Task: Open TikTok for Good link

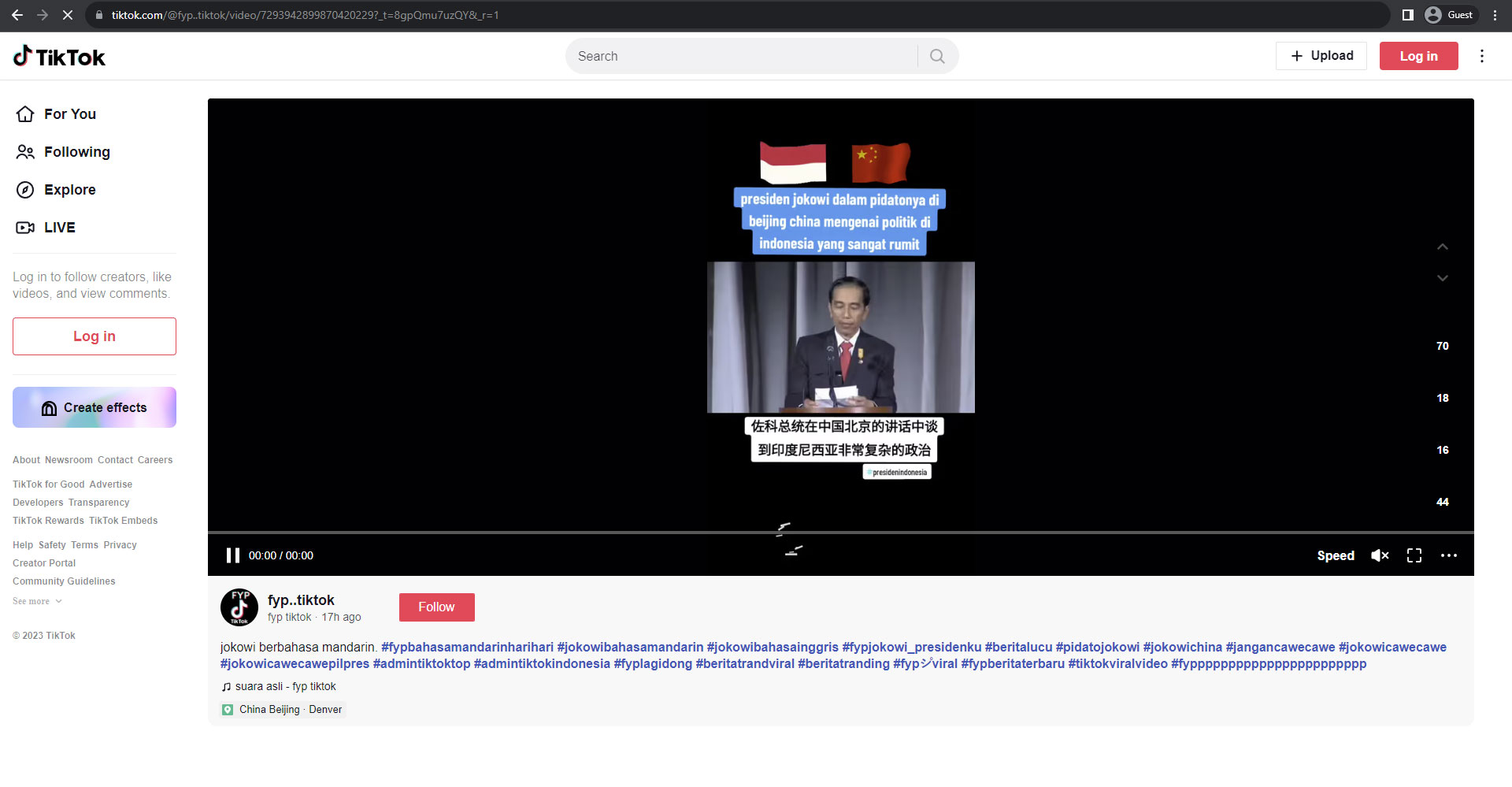Action: pyautogui.click(x=48, y=484)
